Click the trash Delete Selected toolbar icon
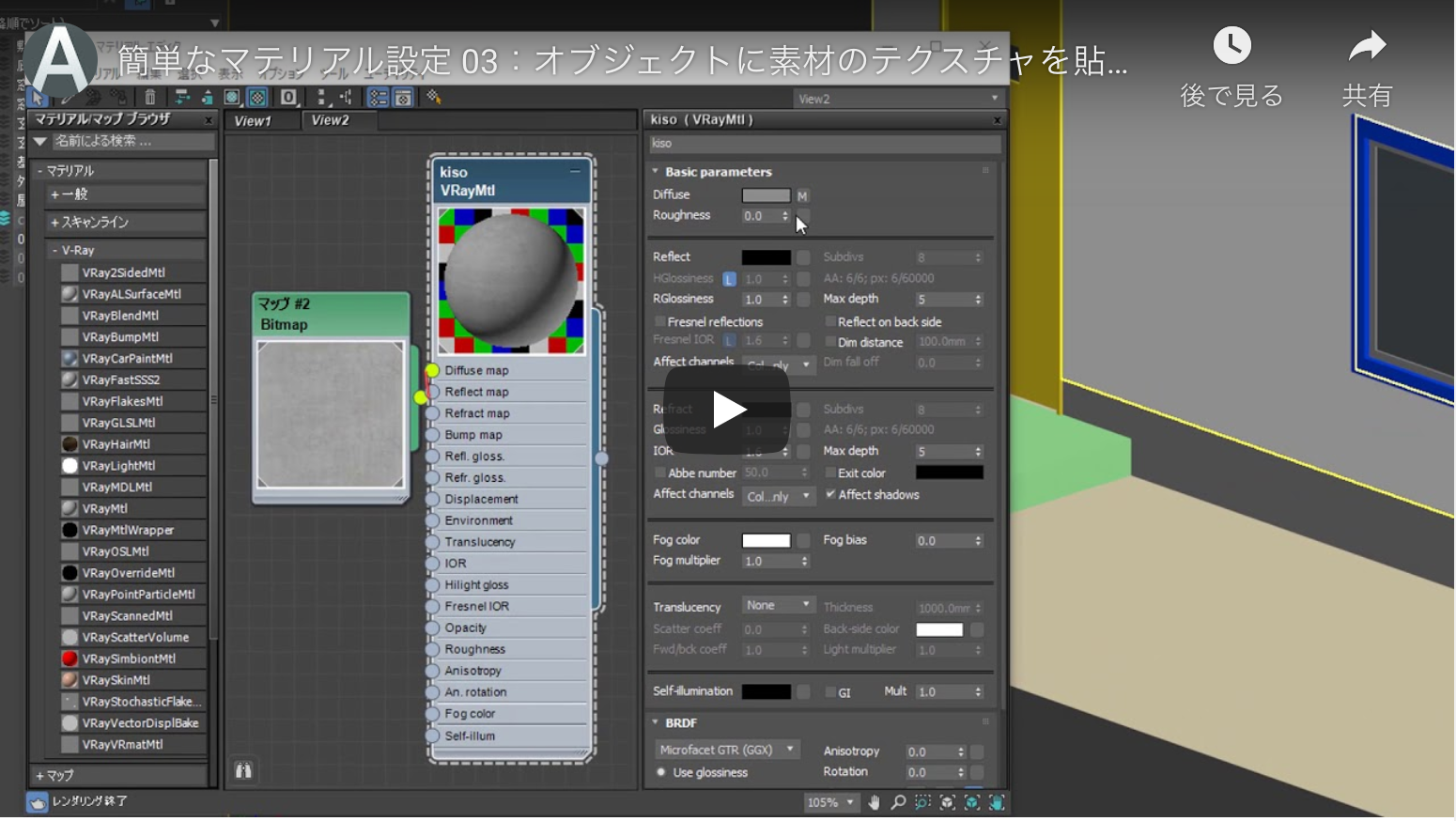The image size is (1456, 821). click(x=150, y=97)
